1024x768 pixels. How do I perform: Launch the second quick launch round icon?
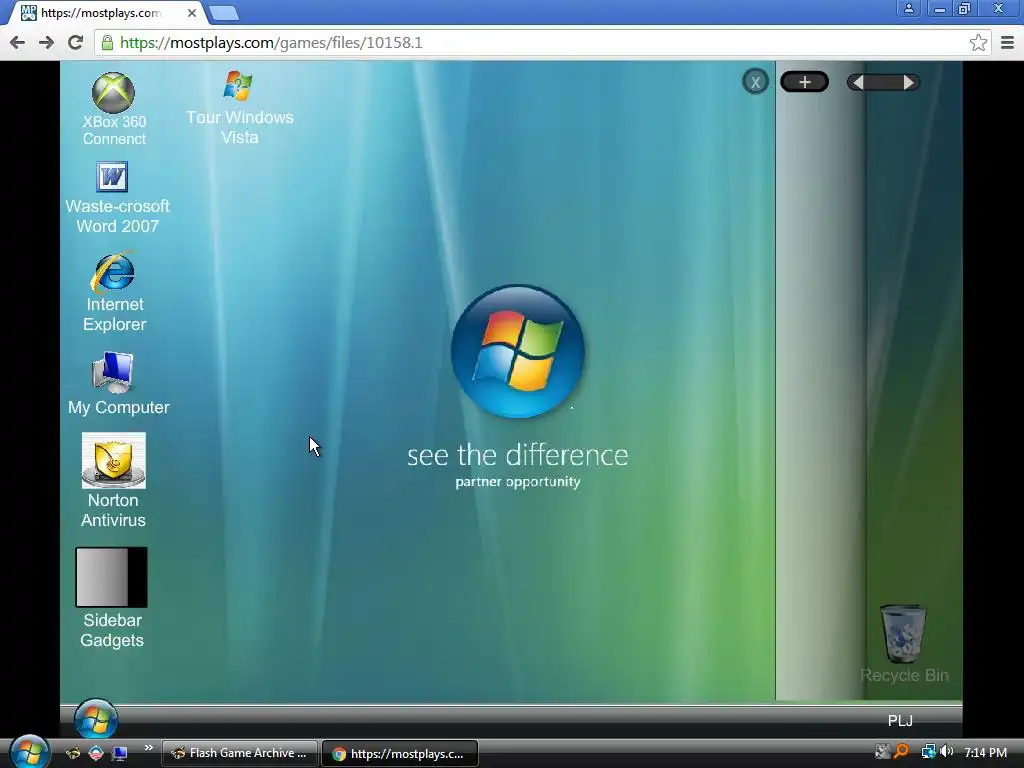click(x=96, y=753)
